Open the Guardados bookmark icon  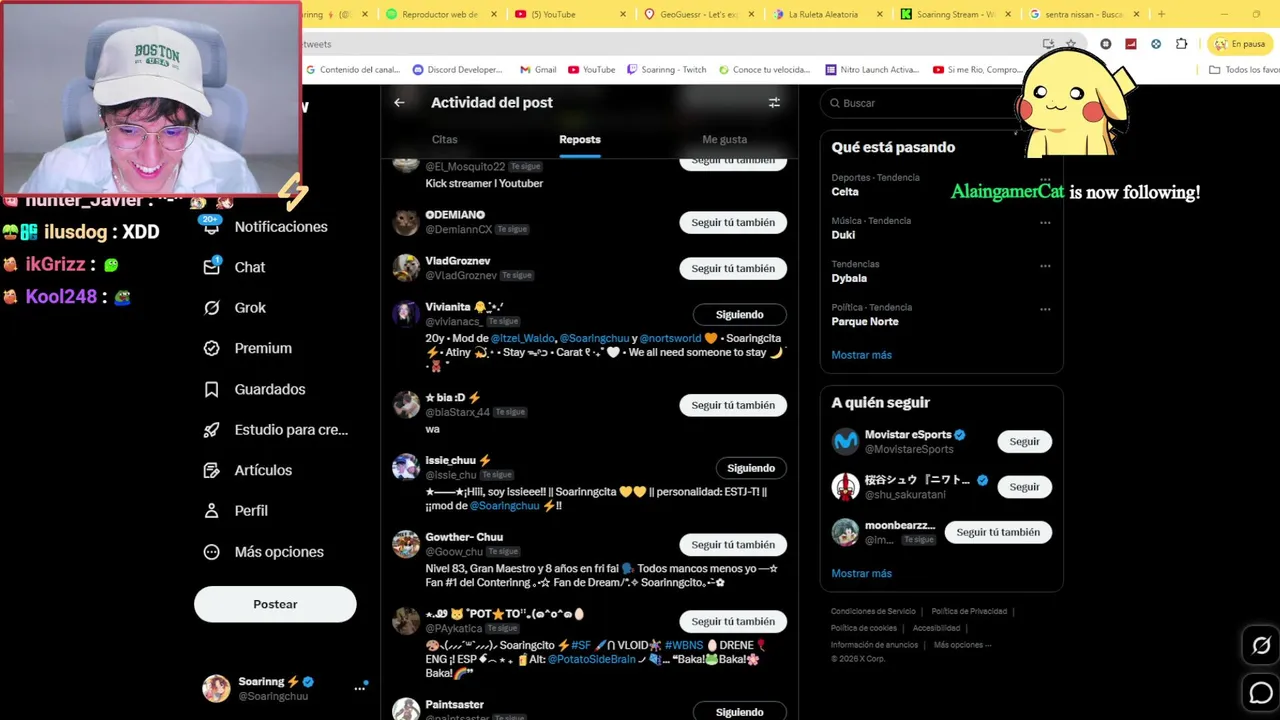pos(211,389)
